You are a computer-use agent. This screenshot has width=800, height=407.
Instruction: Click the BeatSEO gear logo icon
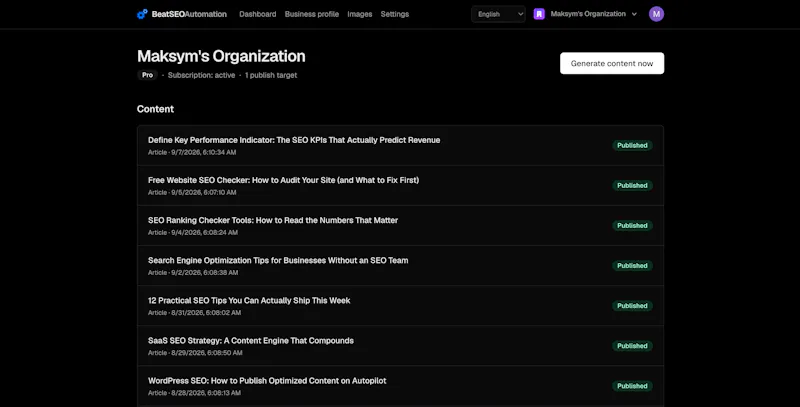(x=142, y=14)
